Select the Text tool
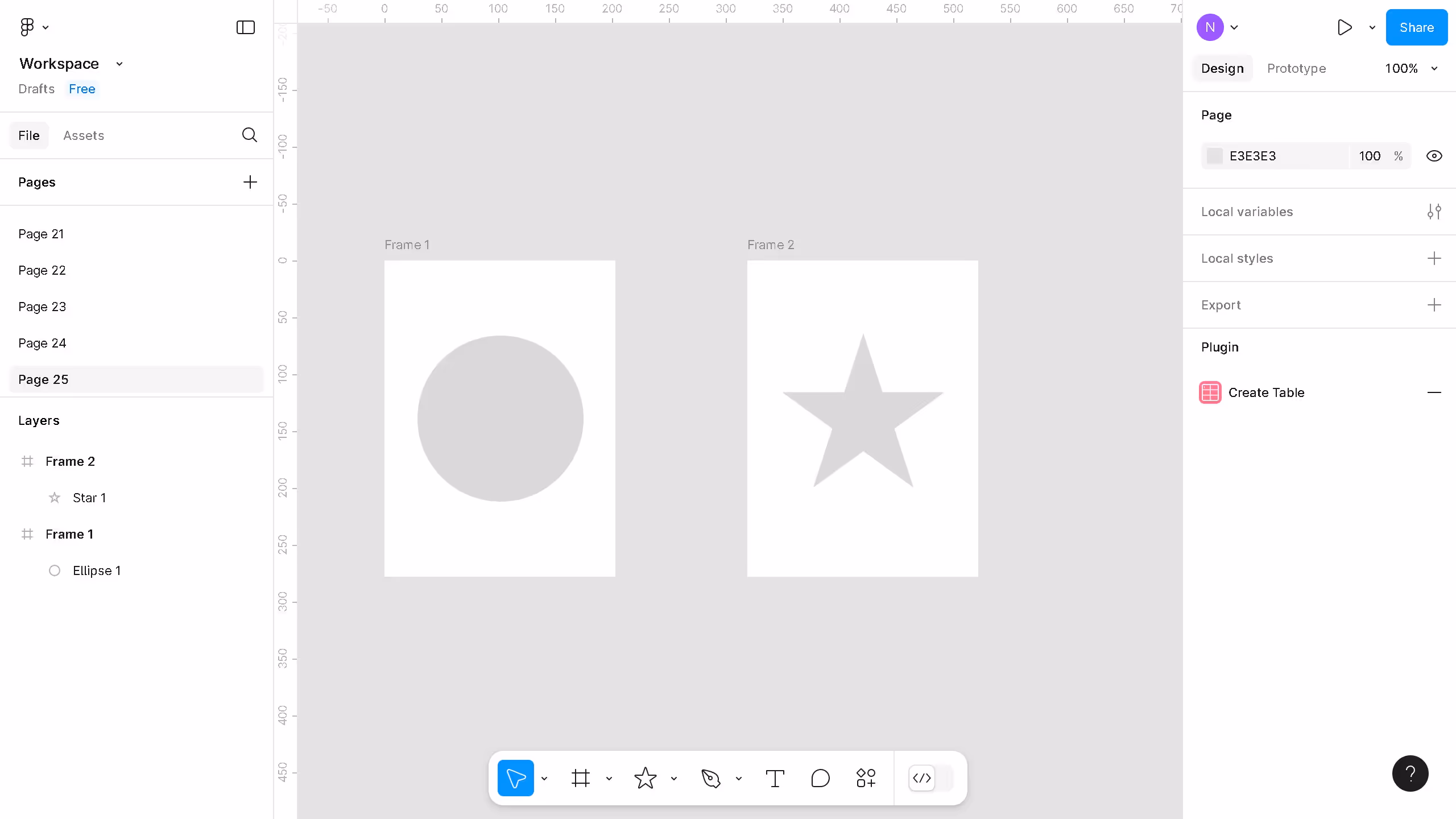The width and height of the screenshot is (1456, 819). (x=775, y=778)
